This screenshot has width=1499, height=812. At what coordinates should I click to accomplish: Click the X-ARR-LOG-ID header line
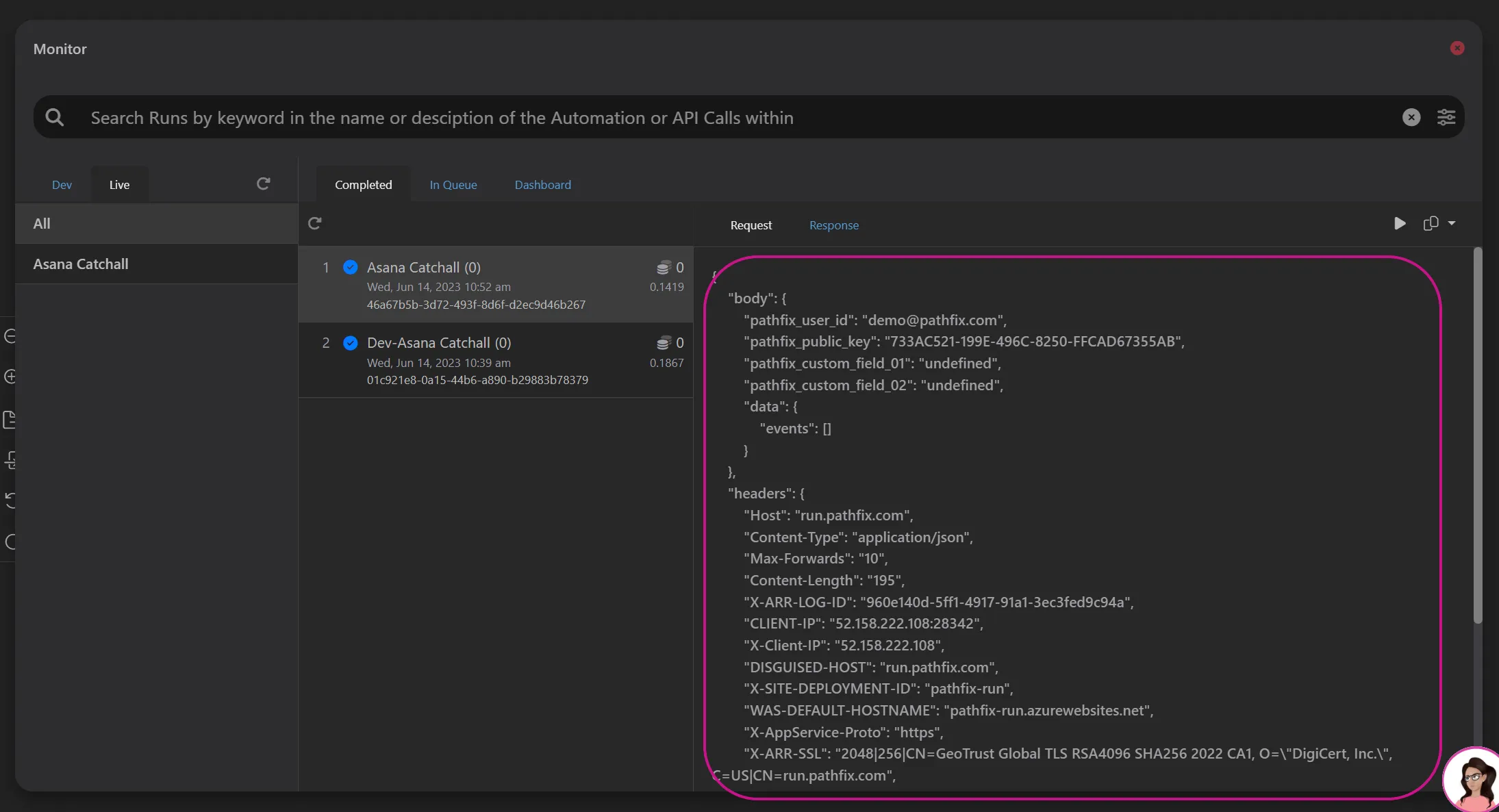(939, 602)
